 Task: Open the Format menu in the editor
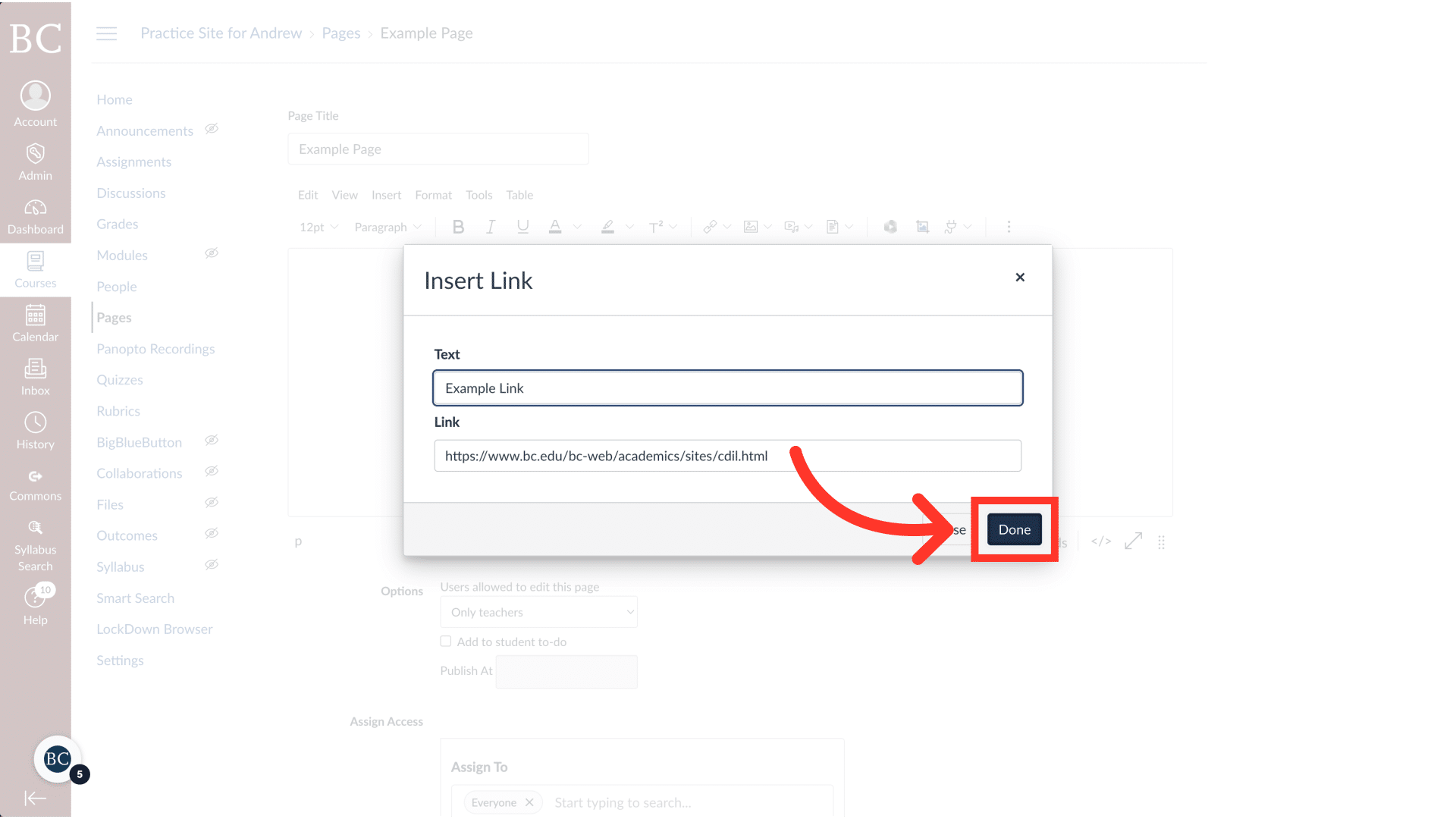[x=433, y=195]
